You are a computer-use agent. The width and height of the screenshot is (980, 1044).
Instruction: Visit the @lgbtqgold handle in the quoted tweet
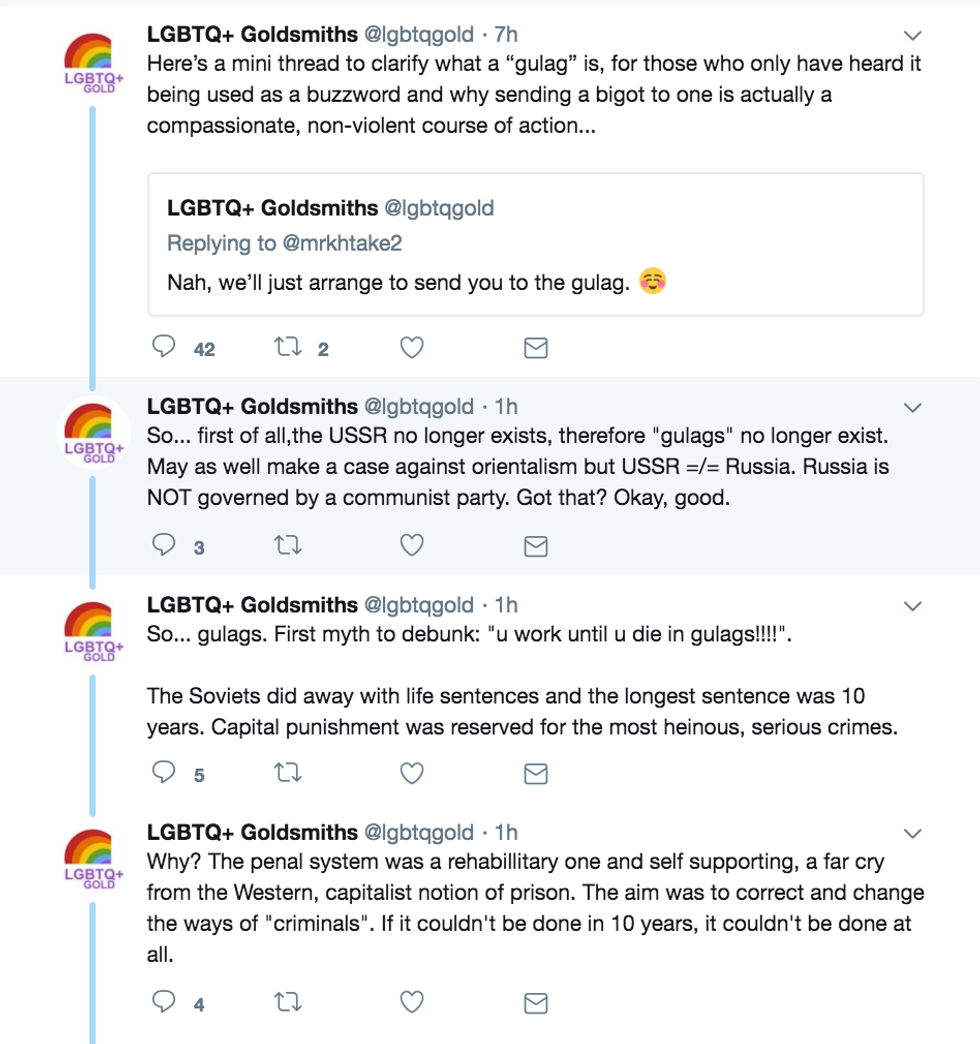click(x=440, y=209)
